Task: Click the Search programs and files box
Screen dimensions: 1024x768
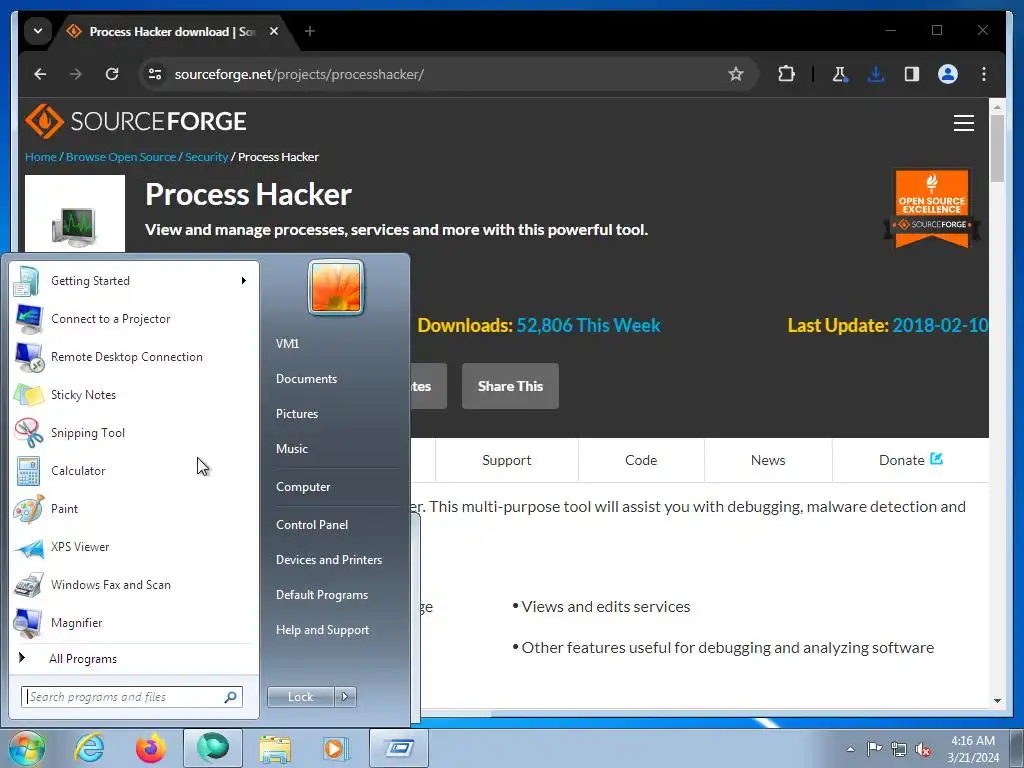Action: point(132,697)
